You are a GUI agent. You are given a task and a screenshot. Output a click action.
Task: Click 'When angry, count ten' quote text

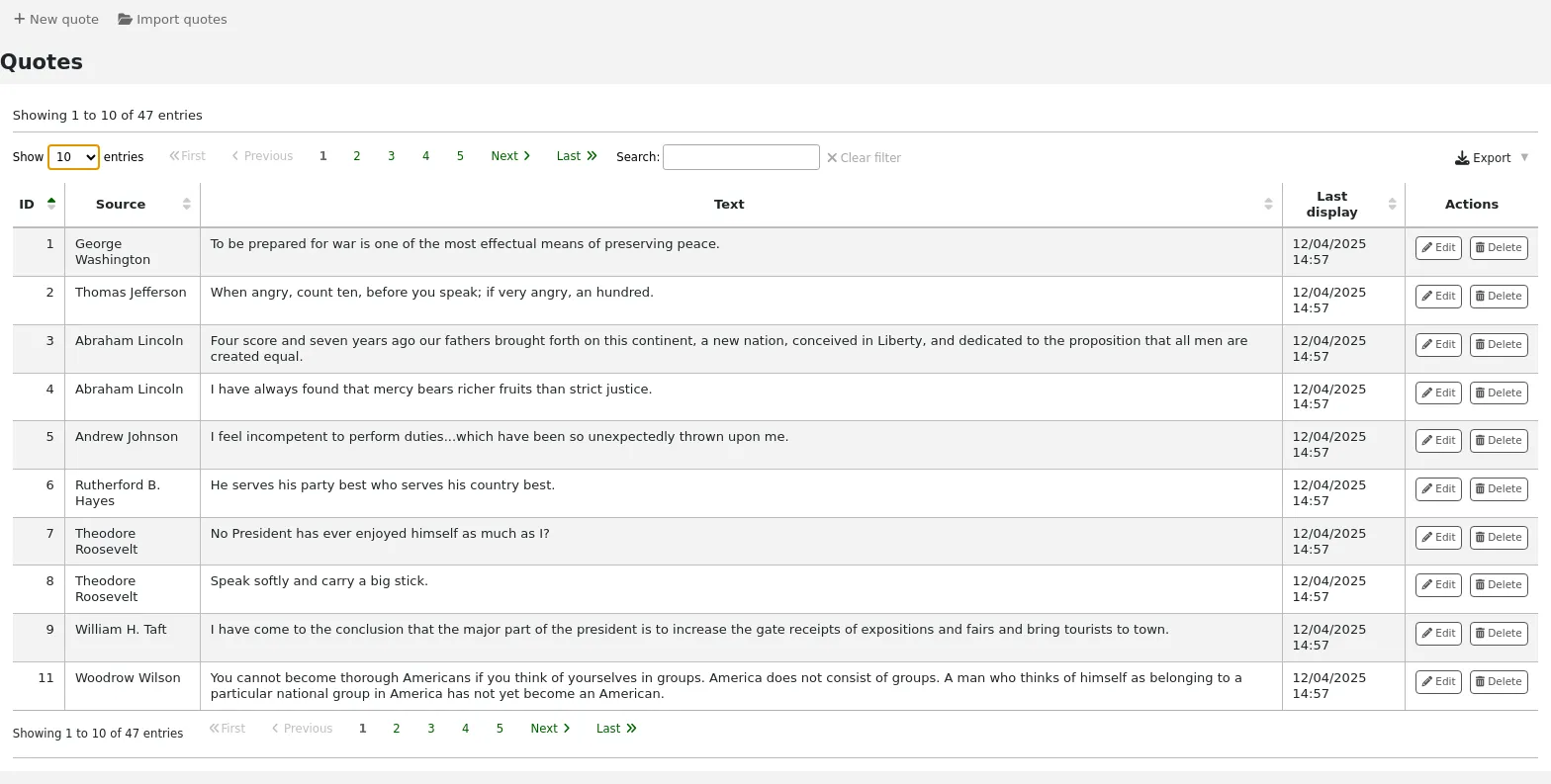(x=432, y=293)
